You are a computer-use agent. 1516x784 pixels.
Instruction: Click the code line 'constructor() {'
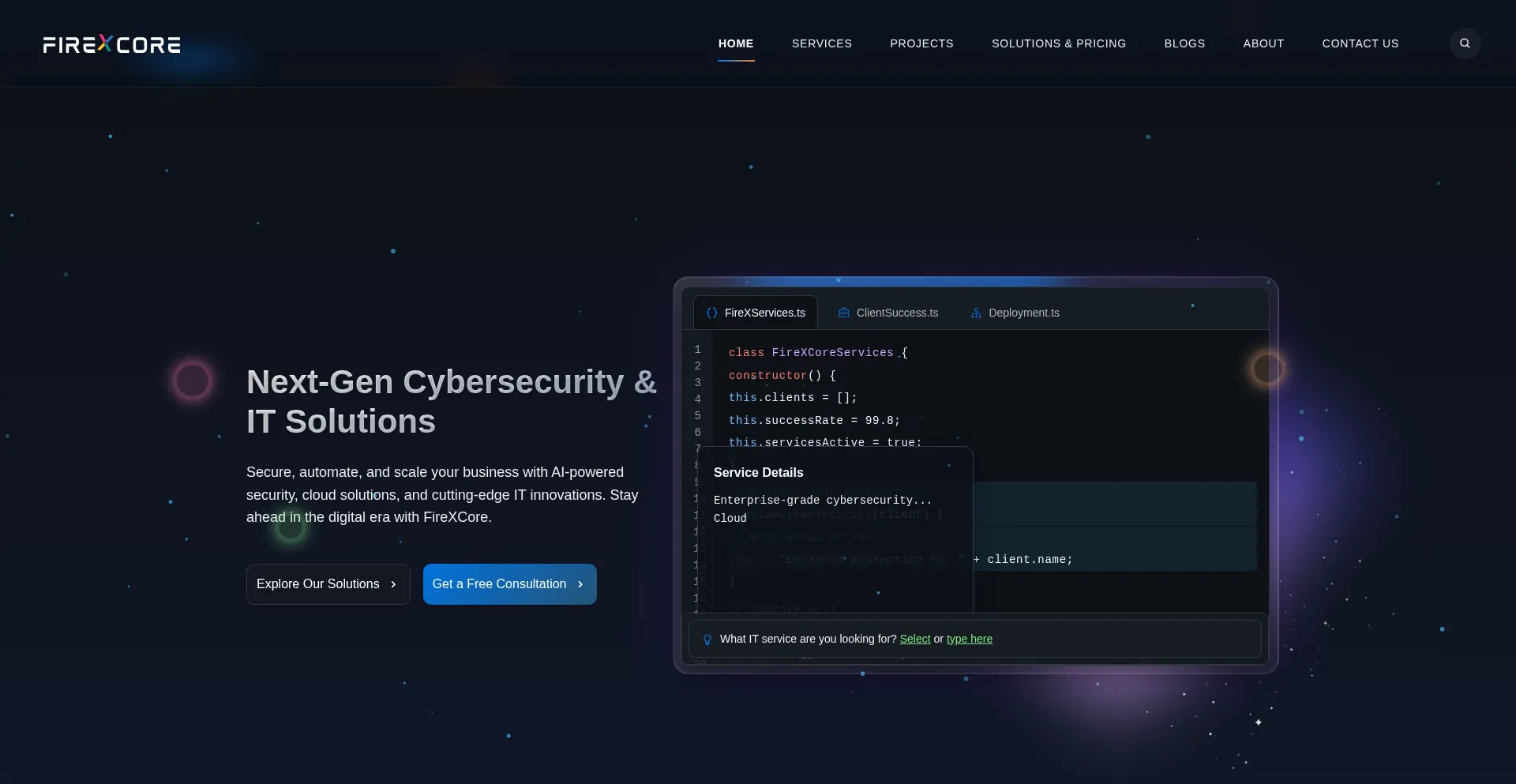point(782,375)
